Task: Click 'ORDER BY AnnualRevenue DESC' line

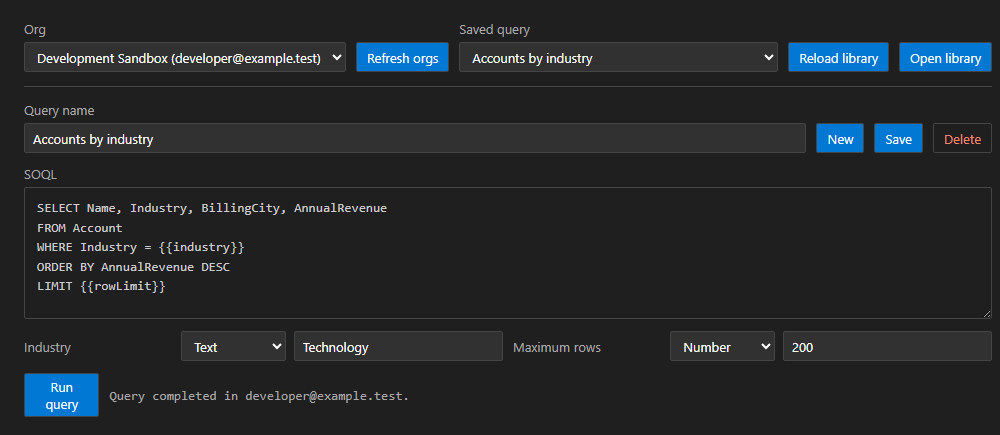Action: [133, 267]
